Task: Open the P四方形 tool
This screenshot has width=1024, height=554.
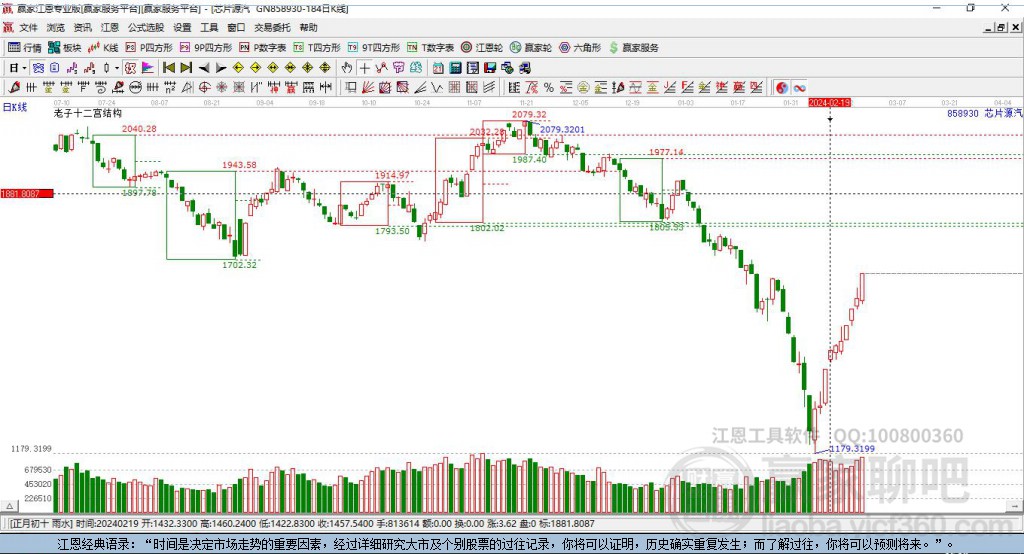Action: [x=149, y=48]
